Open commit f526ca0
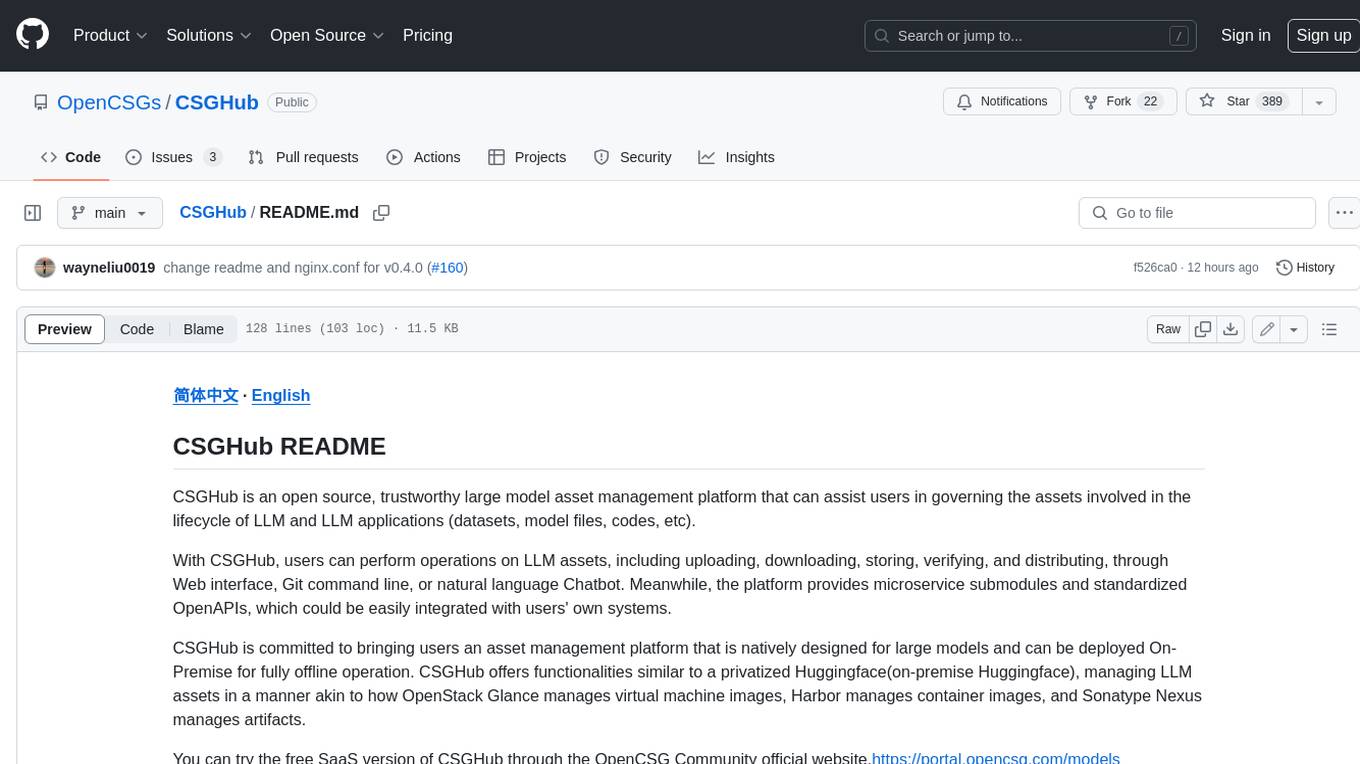The height and width of the screenshot is (764, 1360). (1154, 268)
